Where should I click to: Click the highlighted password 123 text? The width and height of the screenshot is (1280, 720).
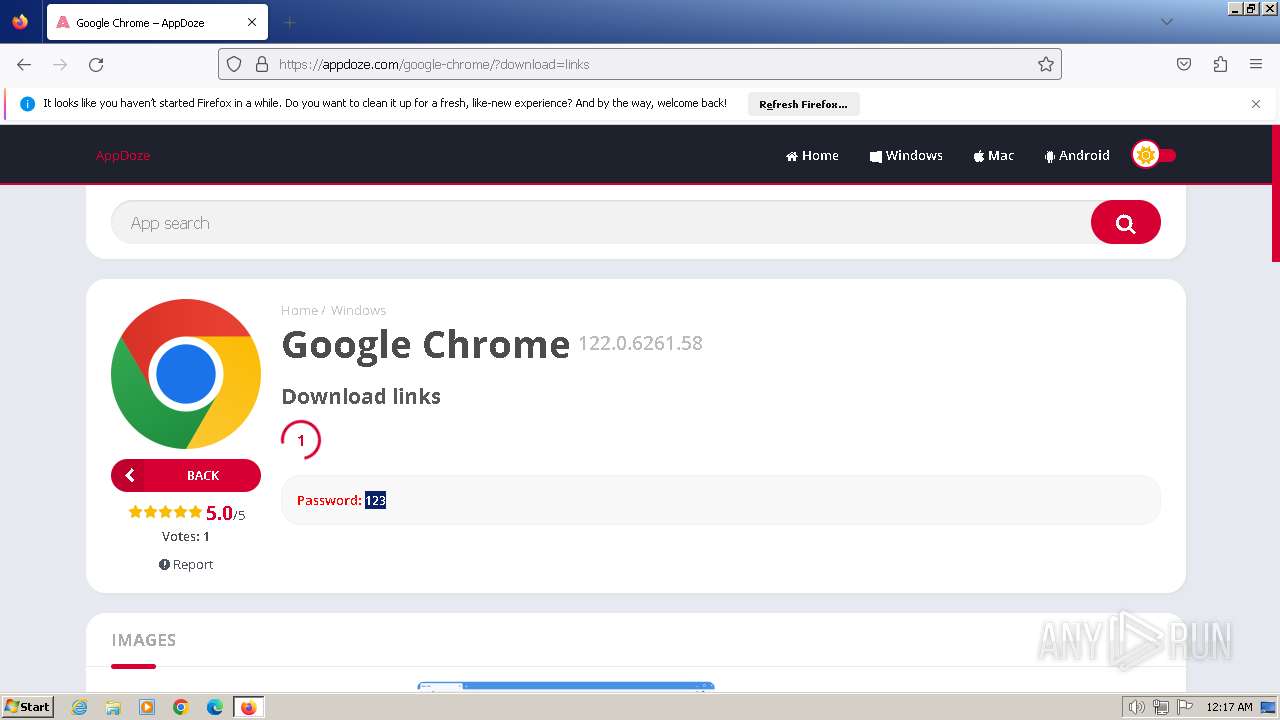375,500
